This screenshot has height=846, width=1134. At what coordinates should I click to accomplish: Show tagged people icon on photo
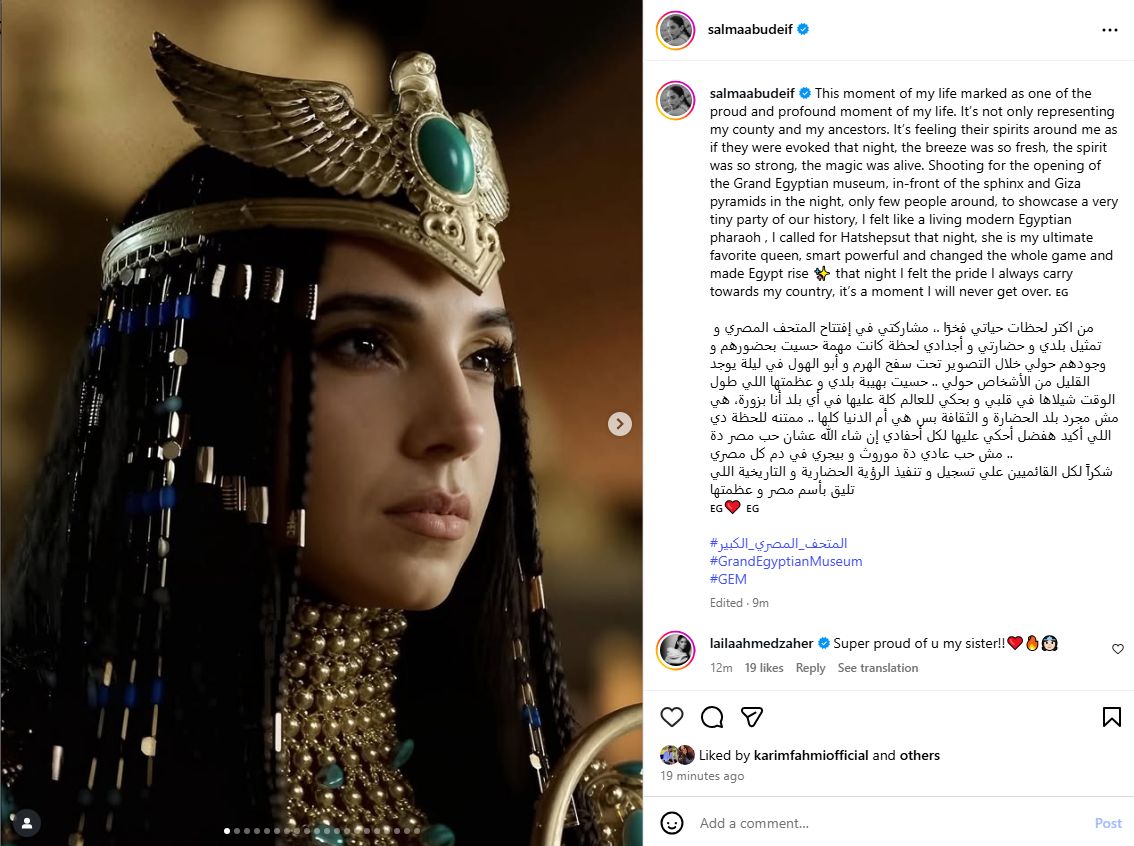27,823
